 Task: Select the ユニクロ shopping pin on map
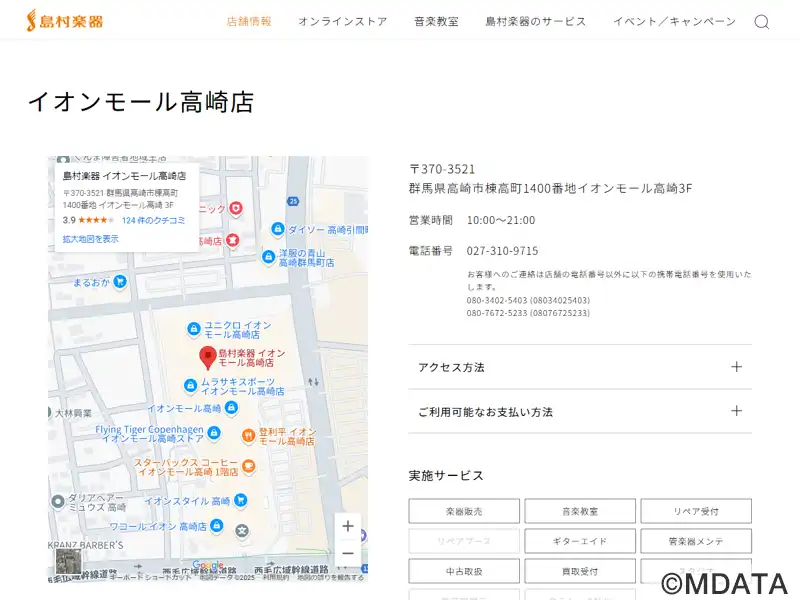click(x=193, y=329)
